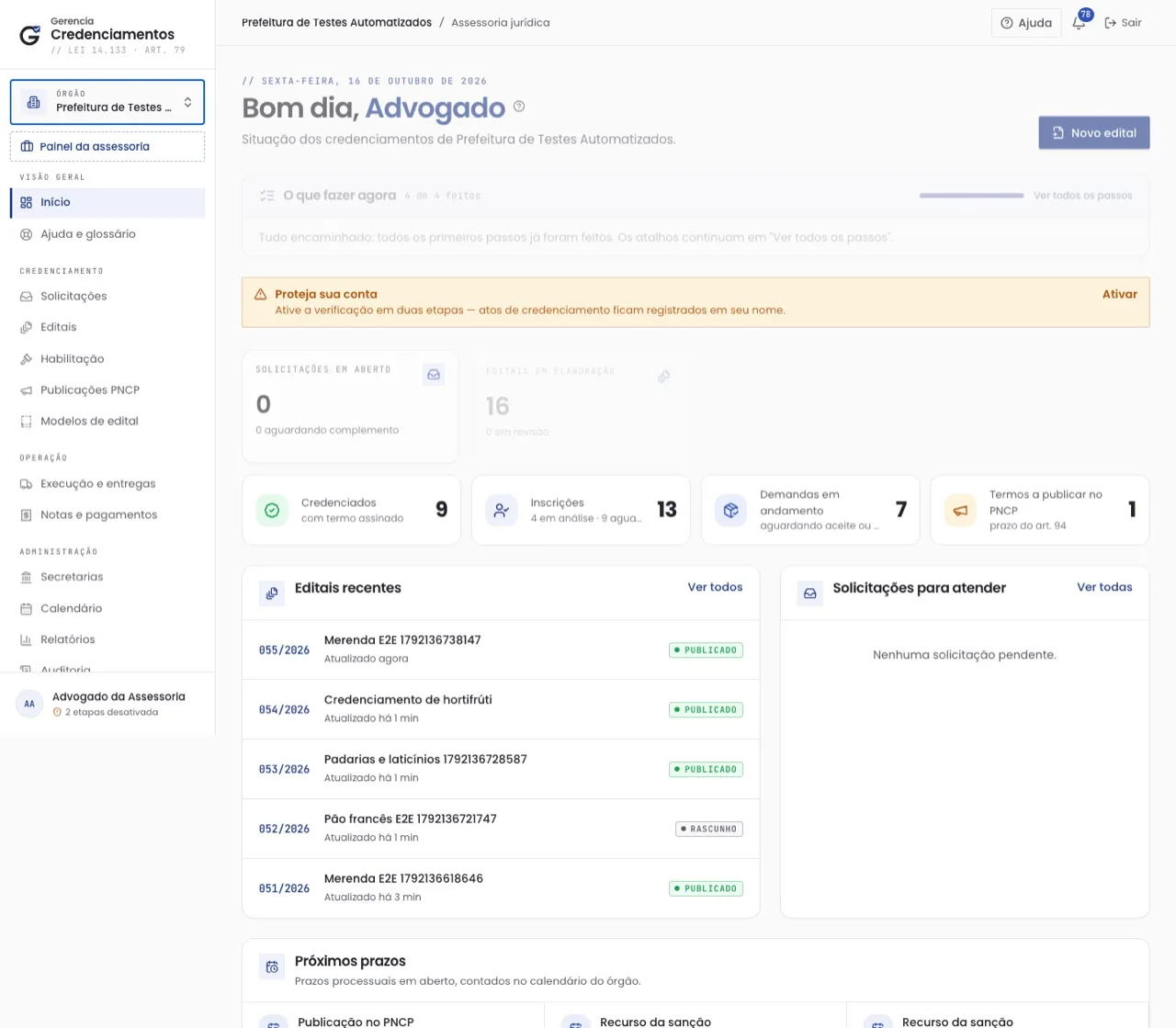1176x1028 pixels.
Task: Click the Editais recentes header icon
Action: (x=272, y=593)
